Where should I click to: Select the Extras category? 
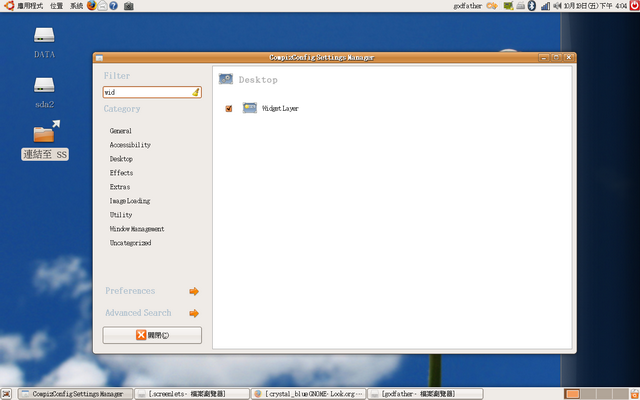tap(120, 187)
